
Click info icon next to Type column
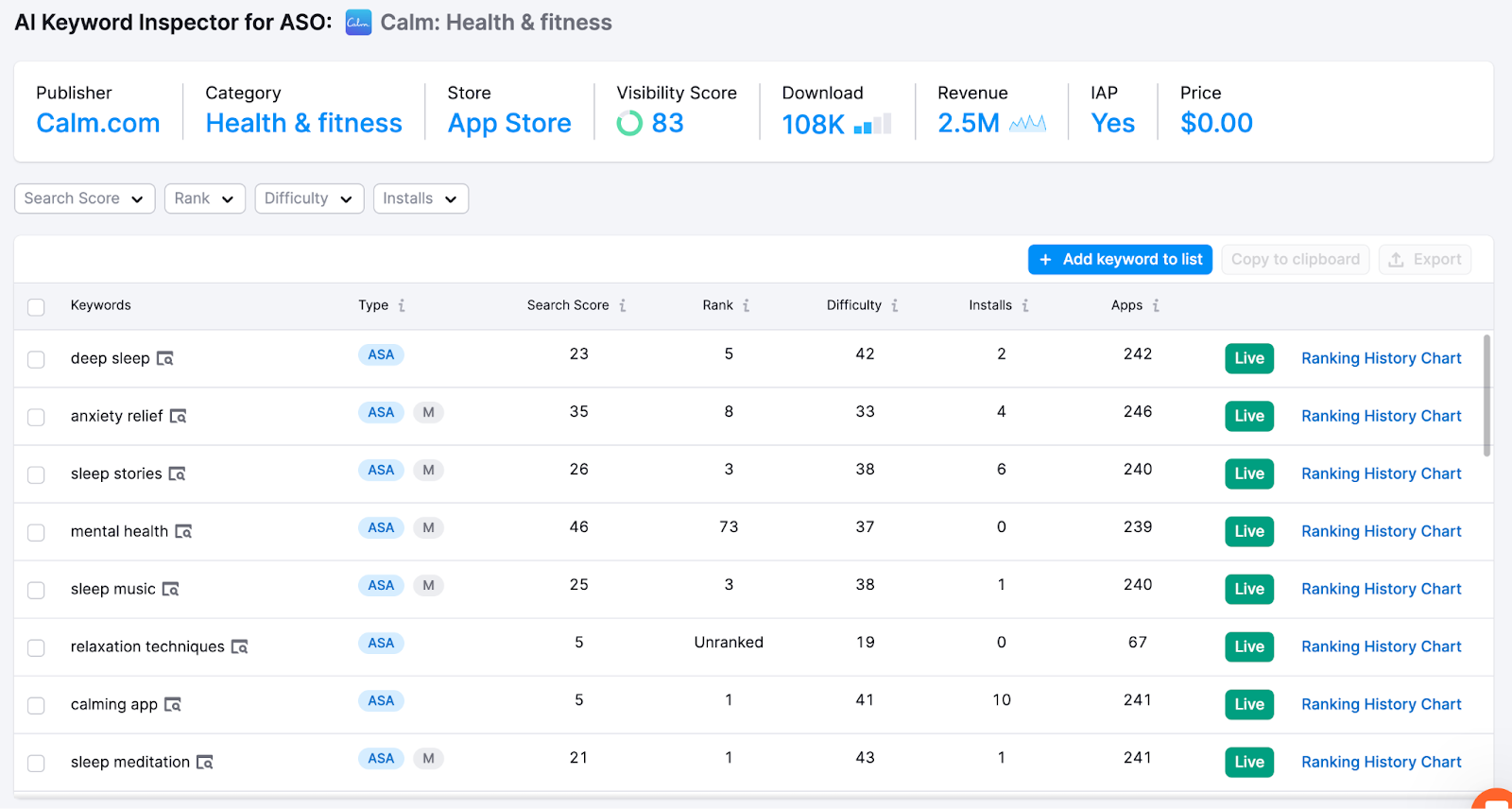click(402, 305)
